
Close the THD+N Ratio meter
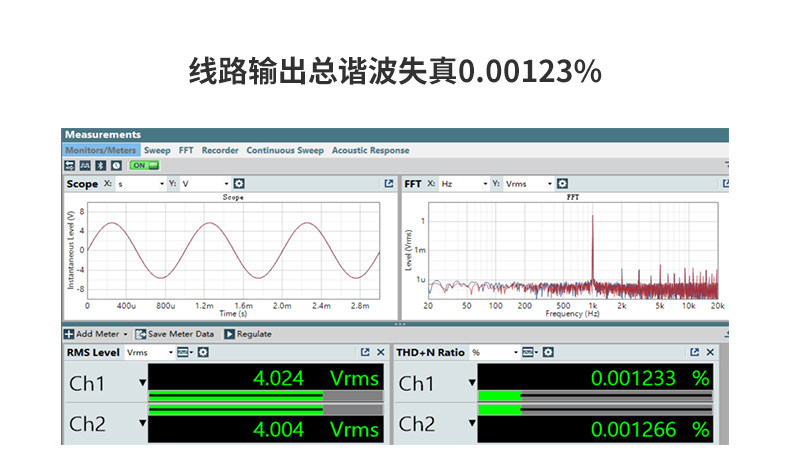pyautogui.click(x=710, y=352)
